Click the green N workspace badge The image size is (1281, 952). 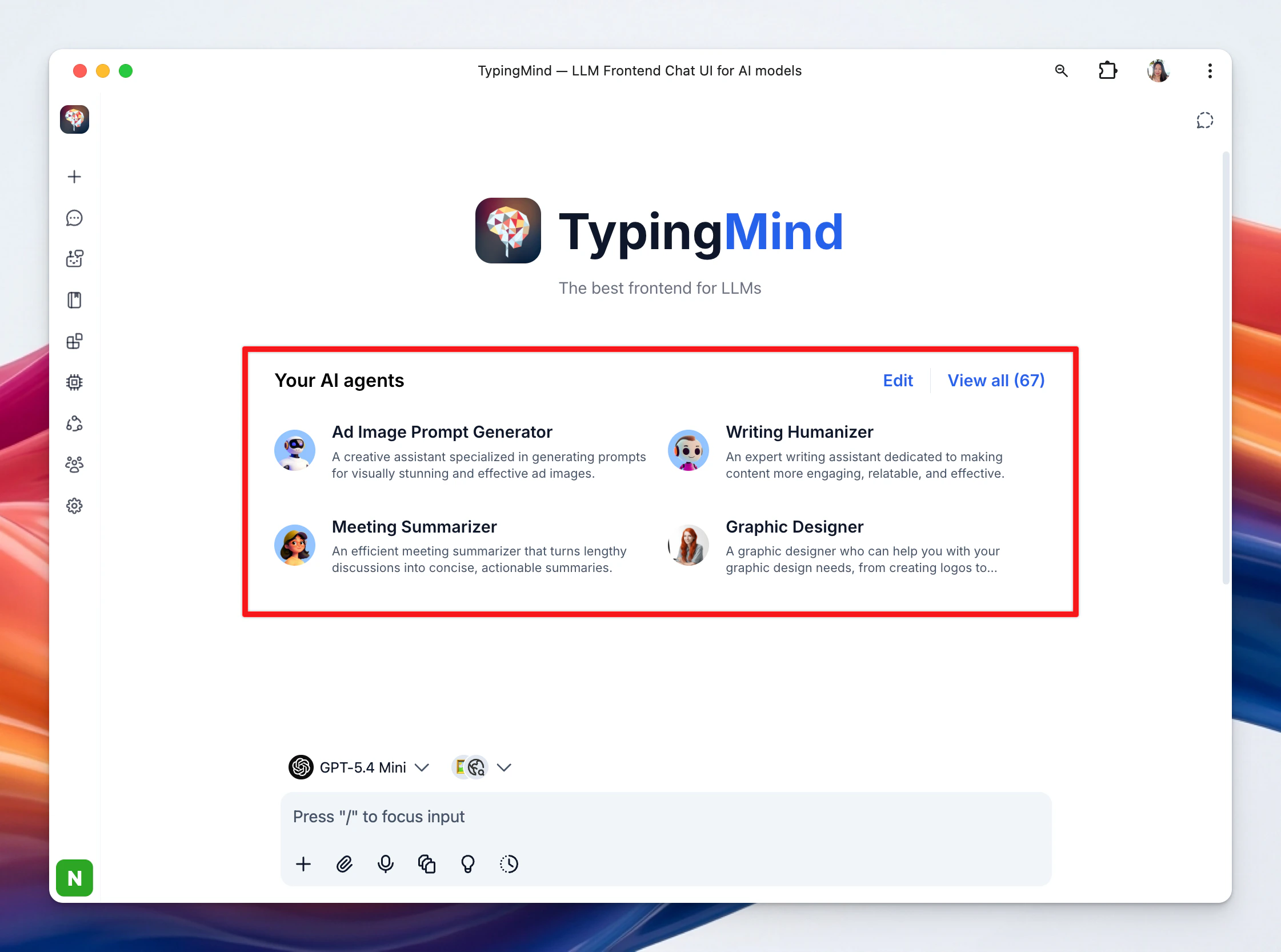click(74, 878)
